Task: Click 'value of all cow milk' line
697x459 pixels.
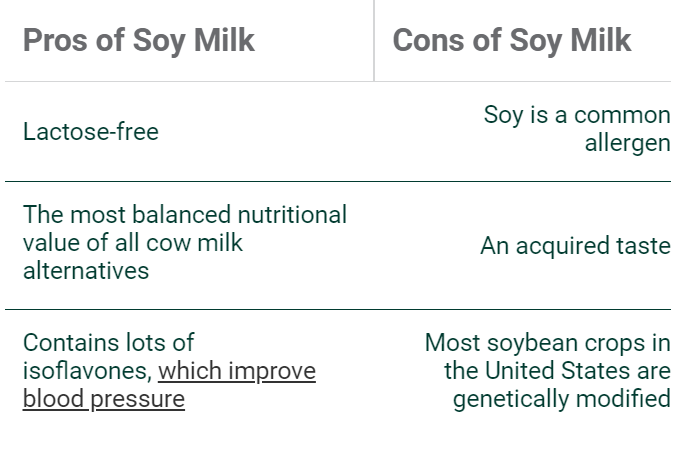Action: point(133,243)
